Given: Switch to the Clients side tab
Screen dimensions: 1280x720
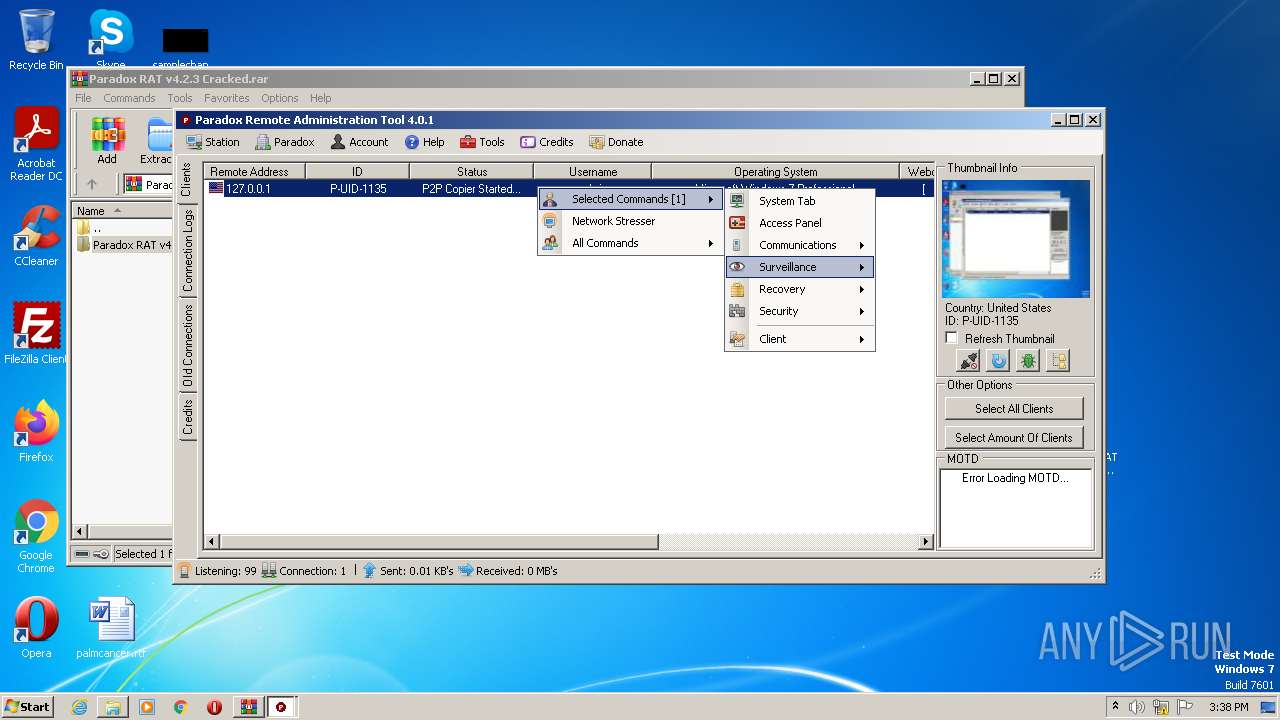Looking at the screenshot, I should click(x=187, y=180).
